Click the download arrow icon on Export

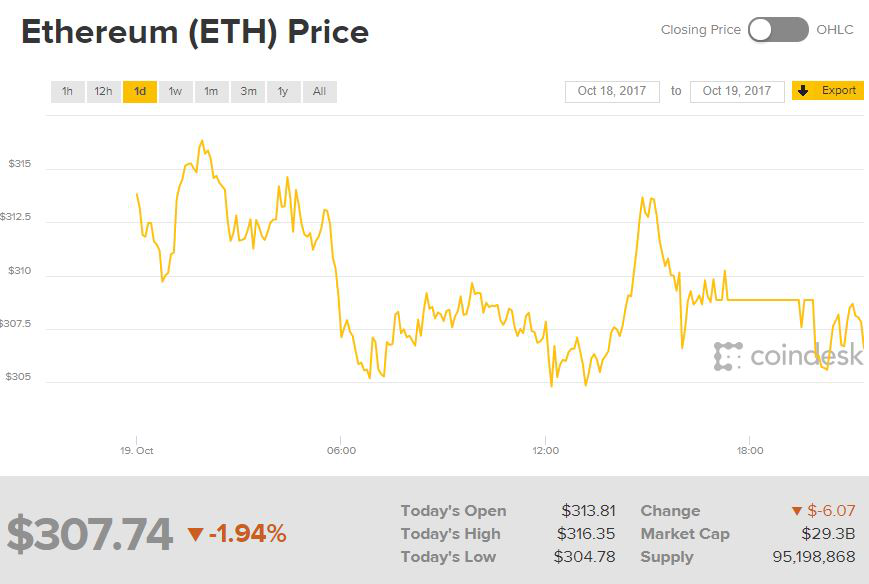click(803, 91)
